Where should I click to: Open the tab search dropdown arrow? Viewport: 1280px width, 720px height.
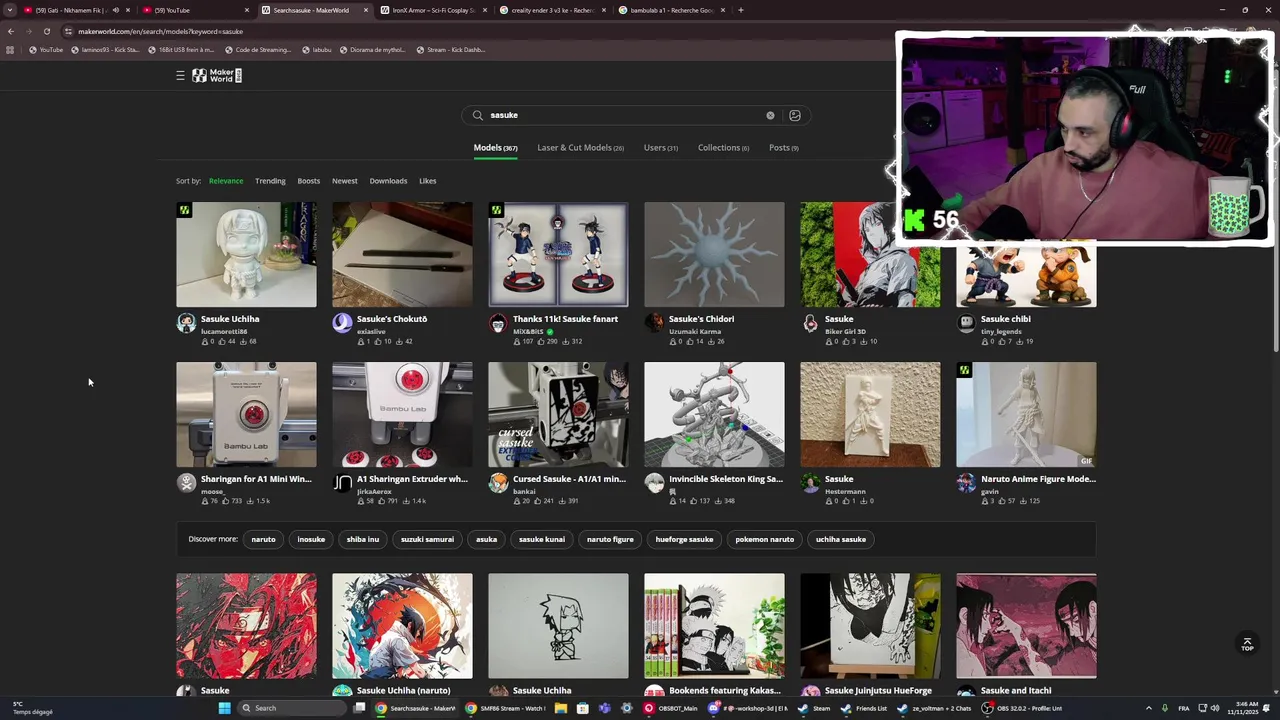point(10,10)
